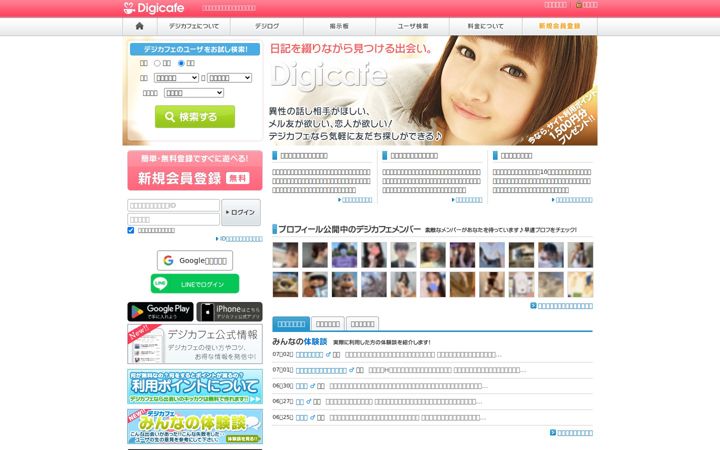Click the みんなの体験談 section heading

[x=299, y=342]
